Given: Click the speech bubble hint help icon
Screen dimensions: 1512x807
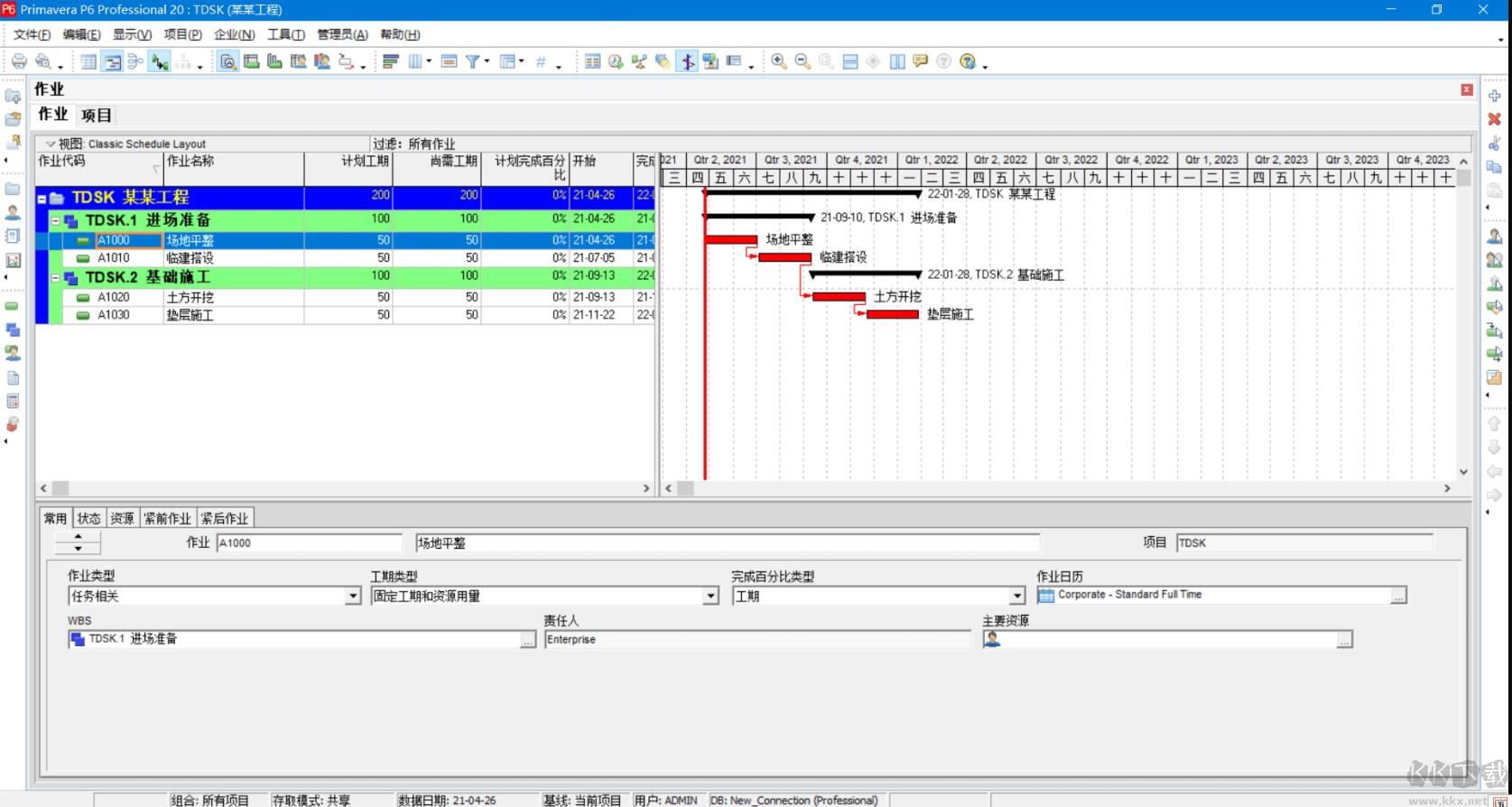Looking at the screenshot, I should (920, 61).
